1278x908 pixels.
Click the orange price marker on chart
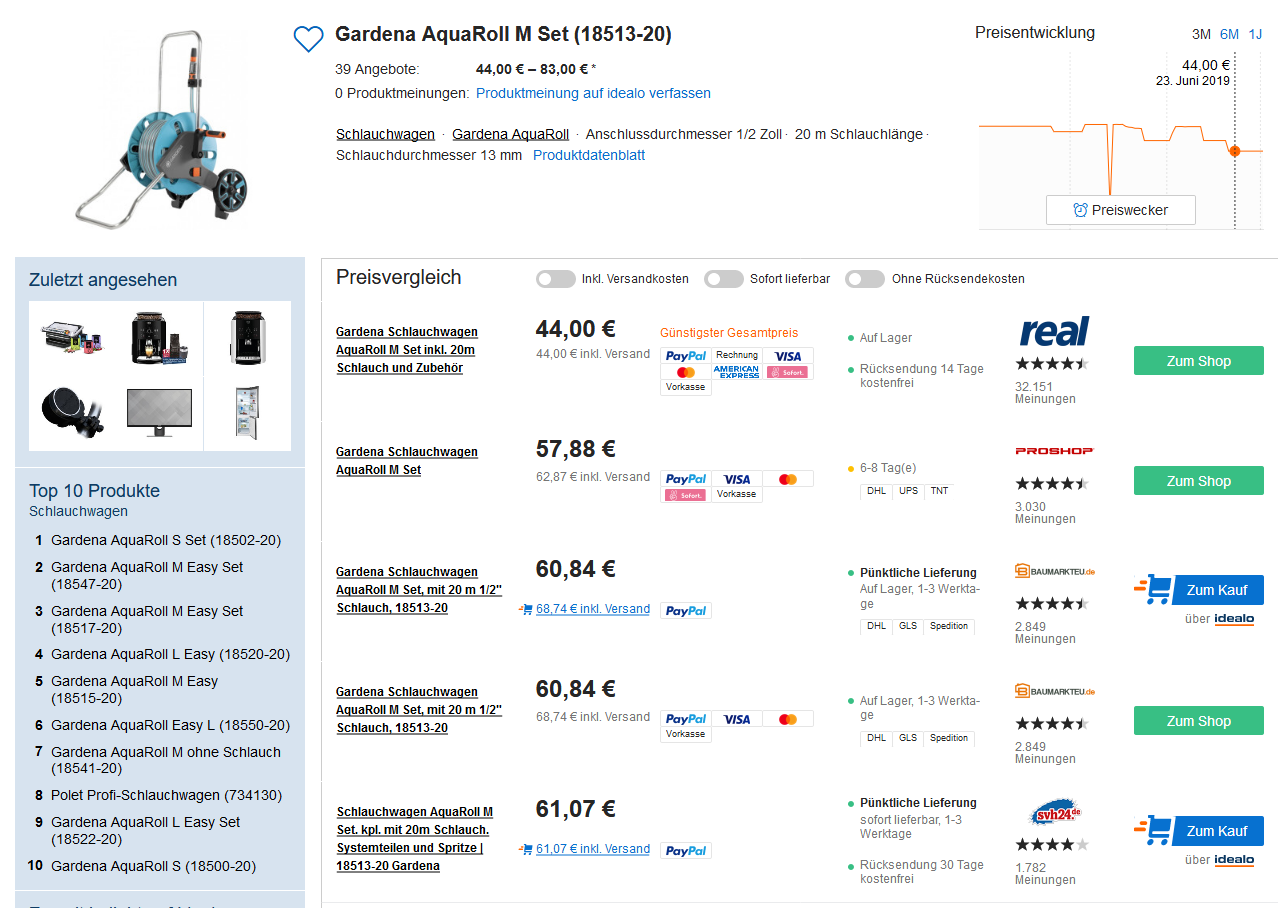pos(1234,151)
